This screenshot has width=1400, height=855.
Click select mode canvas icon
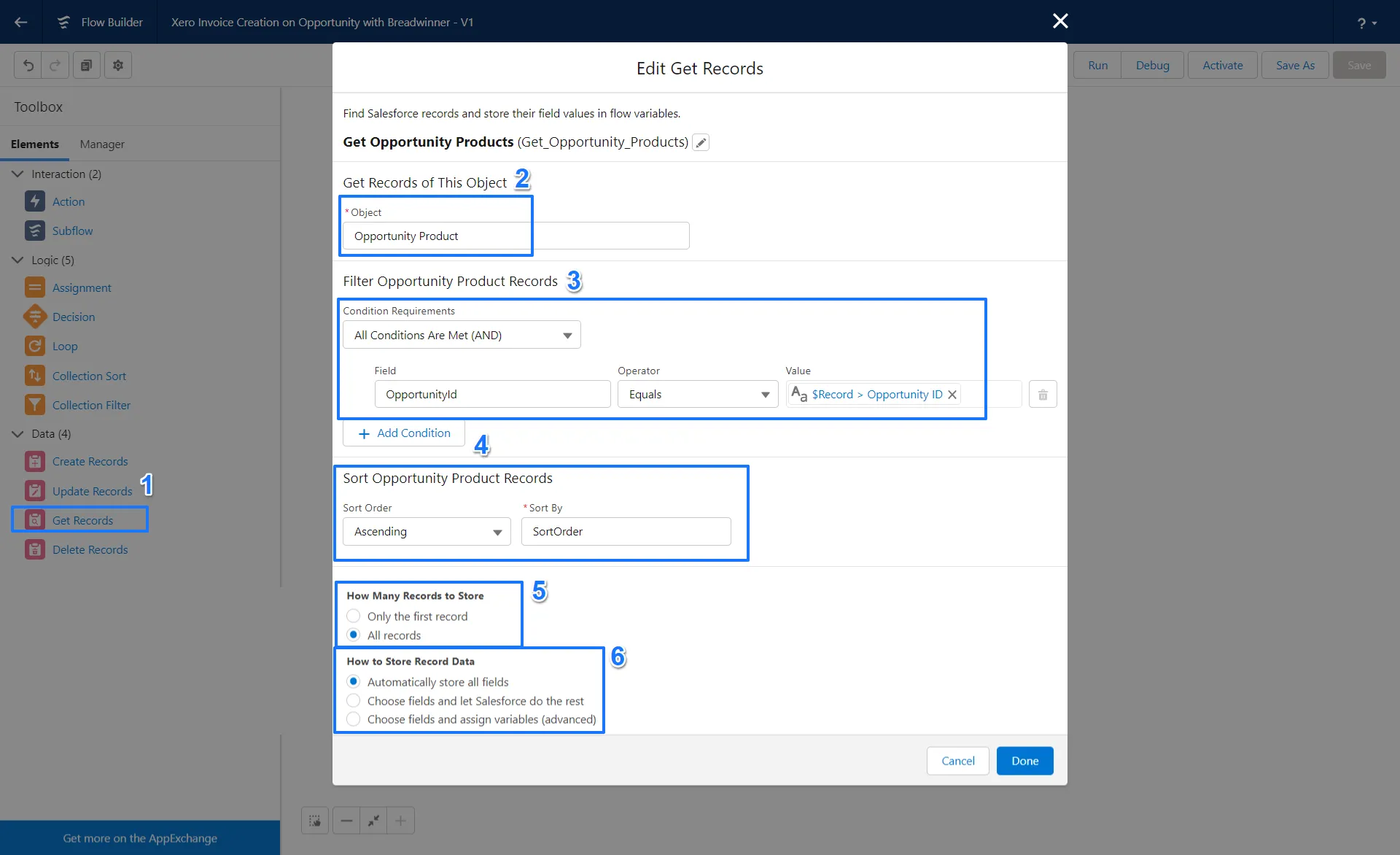pos(315,821)
